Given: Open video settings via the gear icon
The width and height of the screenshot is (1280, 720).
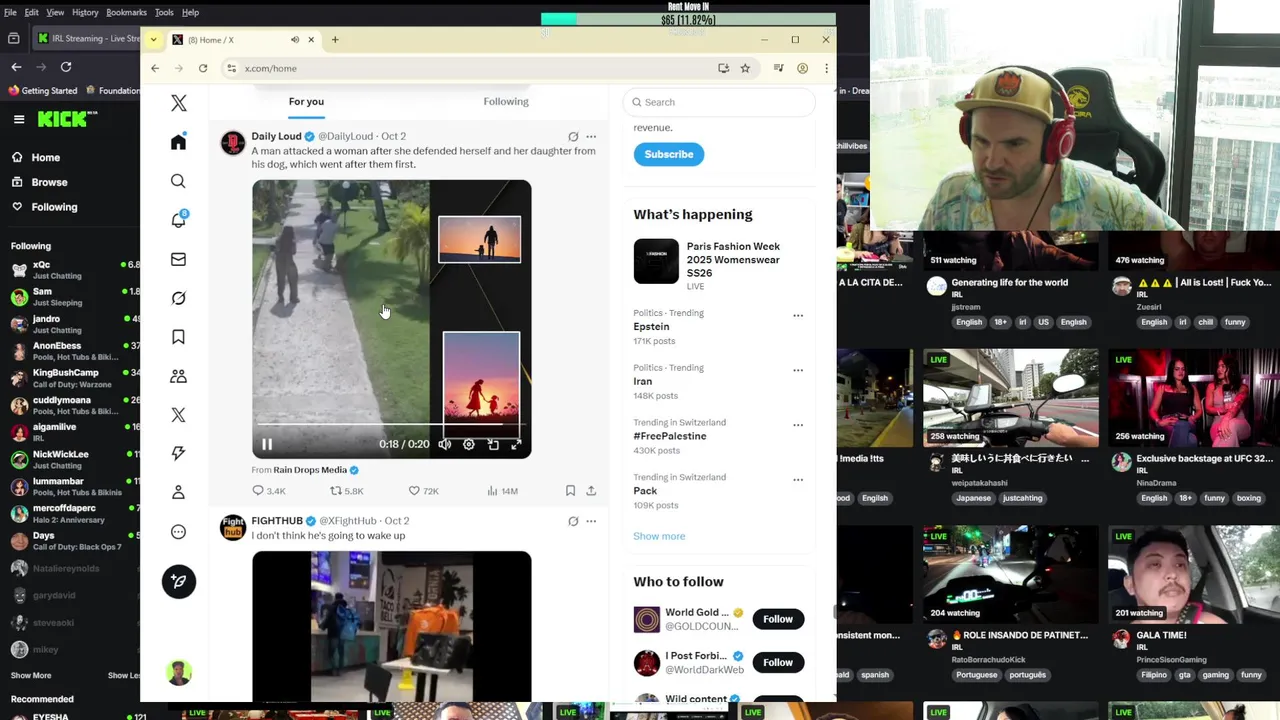Looking at the screenshot, I should click(x=468, y=444).
